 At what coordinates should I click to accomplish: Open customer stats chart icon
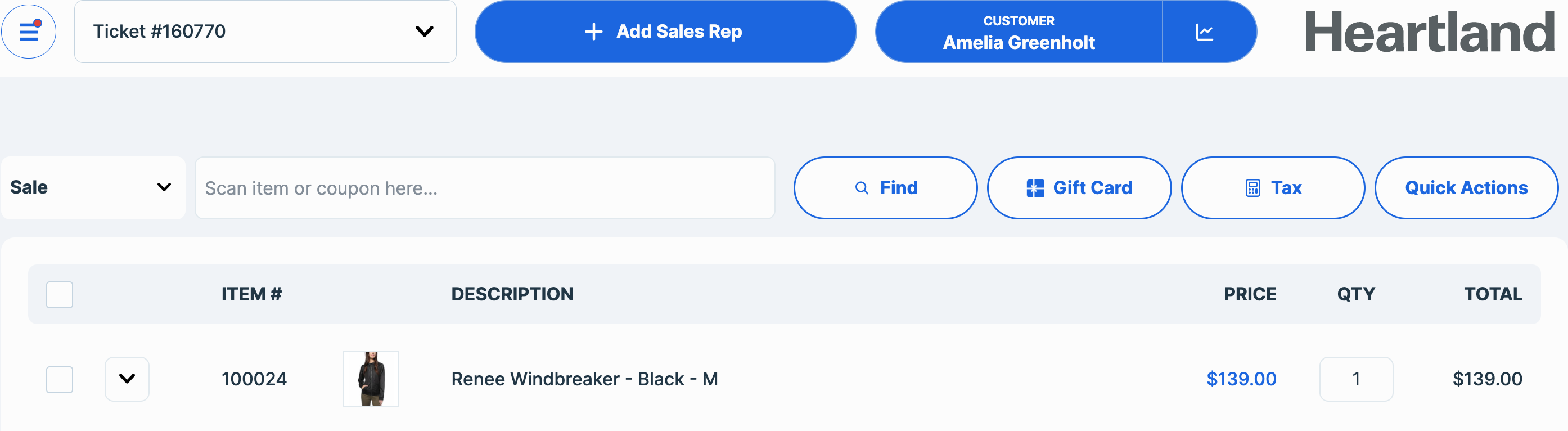1204,32
